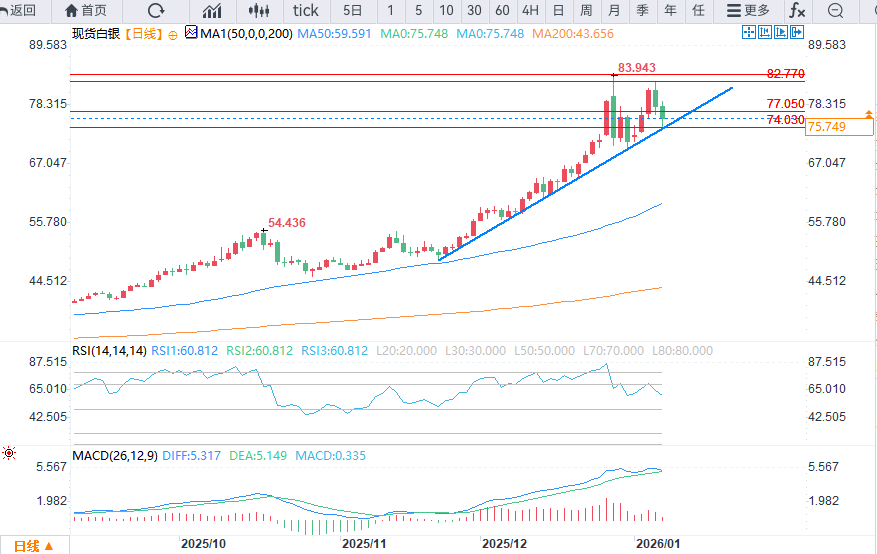Click the MACD:0.335 value
Screen dimensions: 877x554
coord(331,456)
